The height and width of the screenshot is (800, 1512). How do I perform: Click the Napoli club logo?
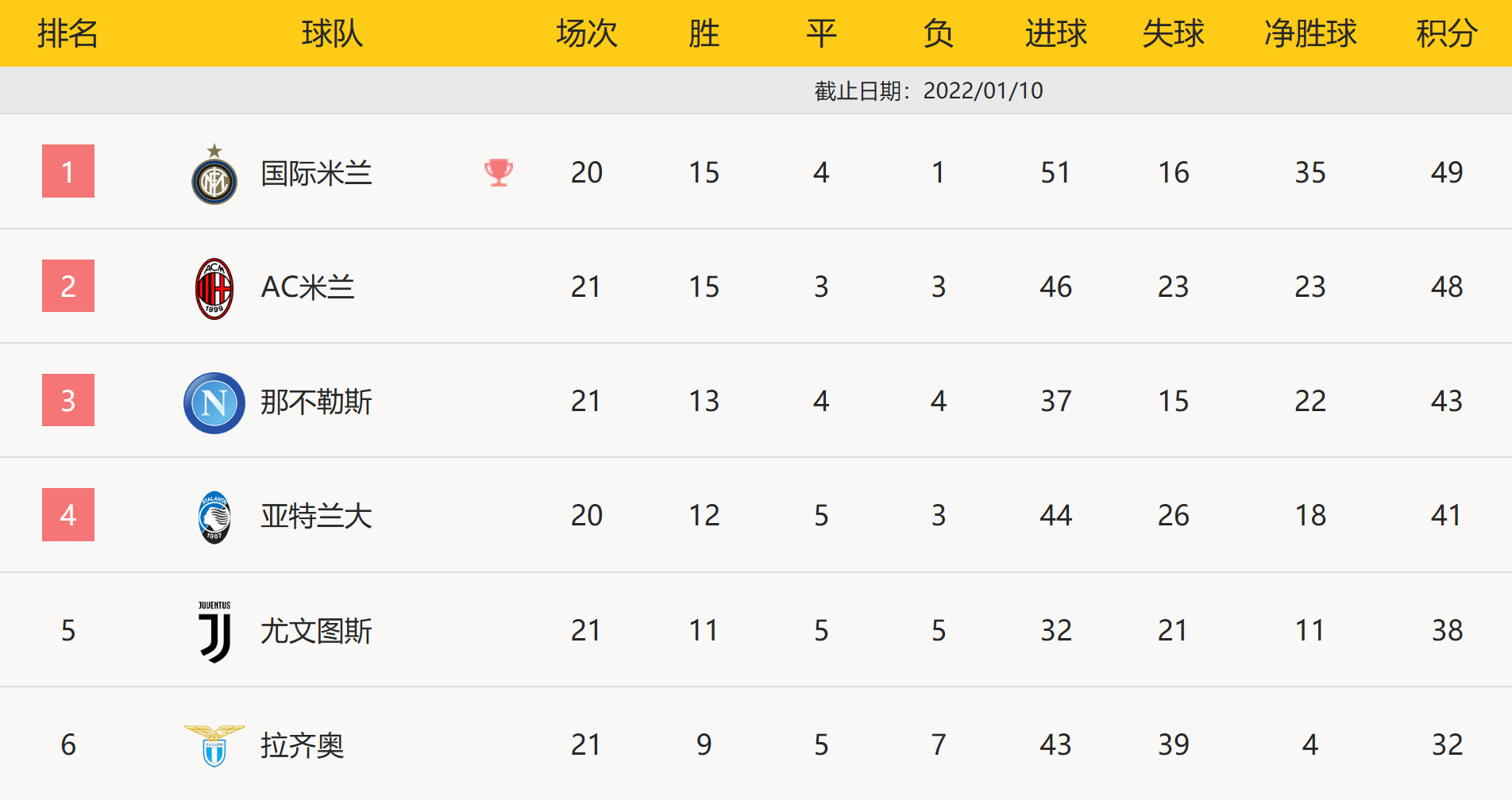(214, 402)
